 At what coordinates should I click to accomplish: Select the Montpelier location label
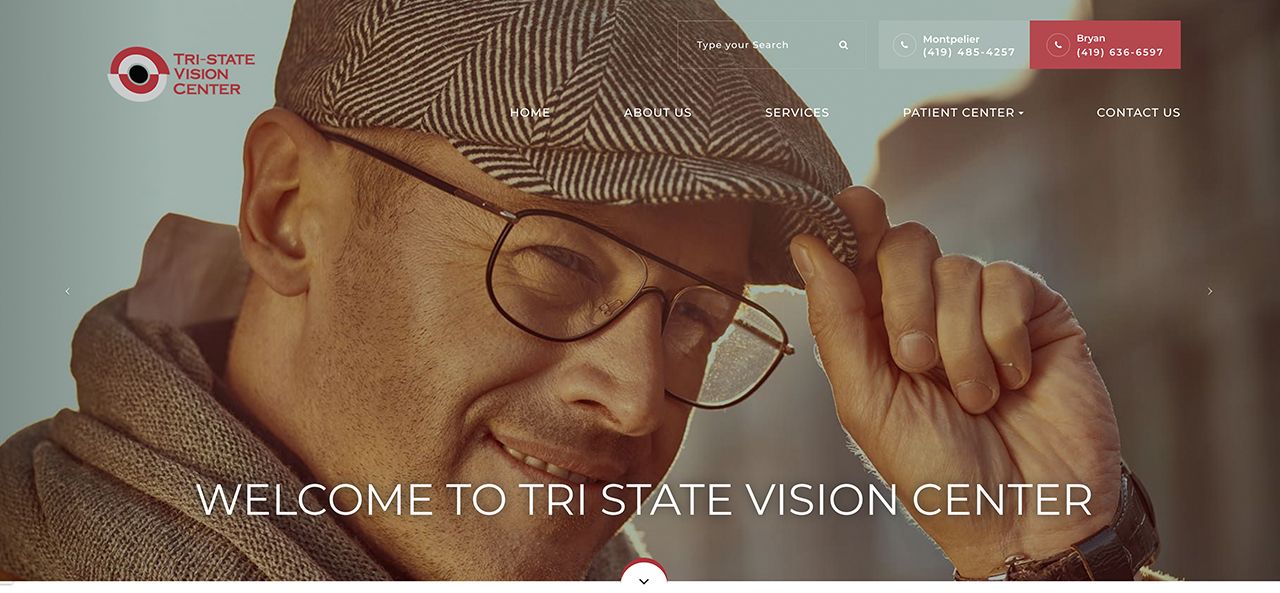951,39
